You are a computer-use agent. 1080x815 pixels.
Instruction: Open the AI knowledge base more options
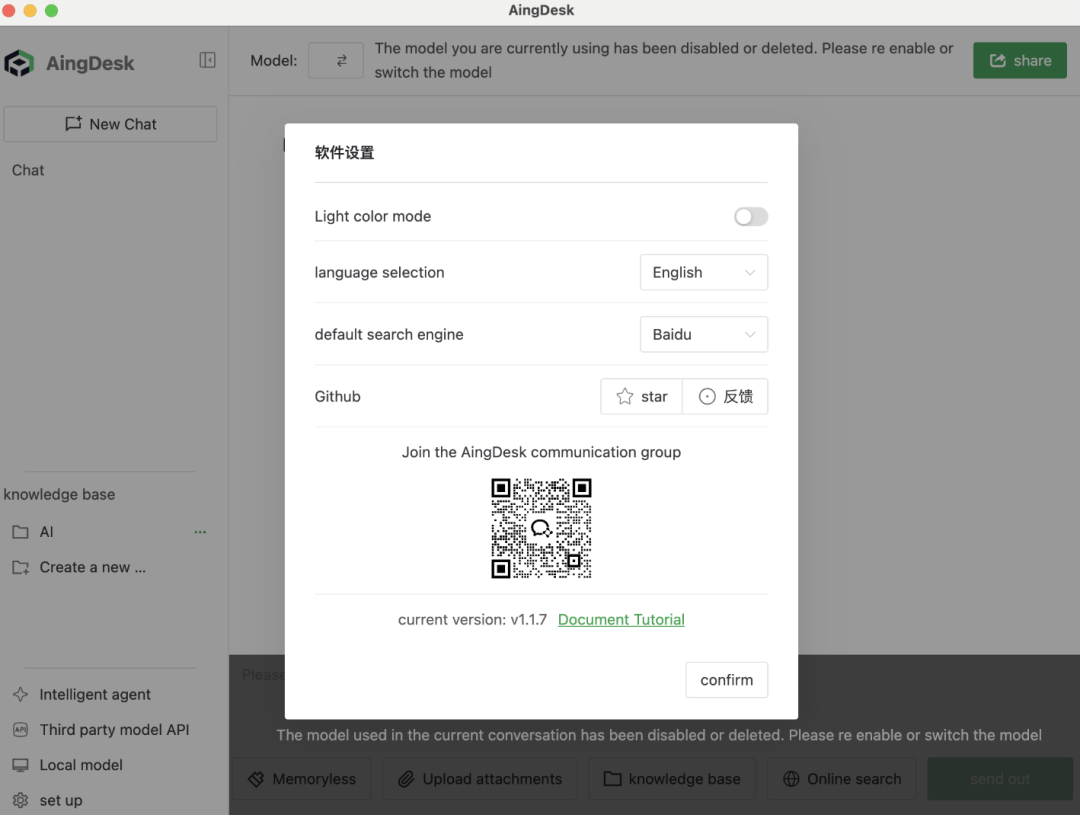pos(200,532)
